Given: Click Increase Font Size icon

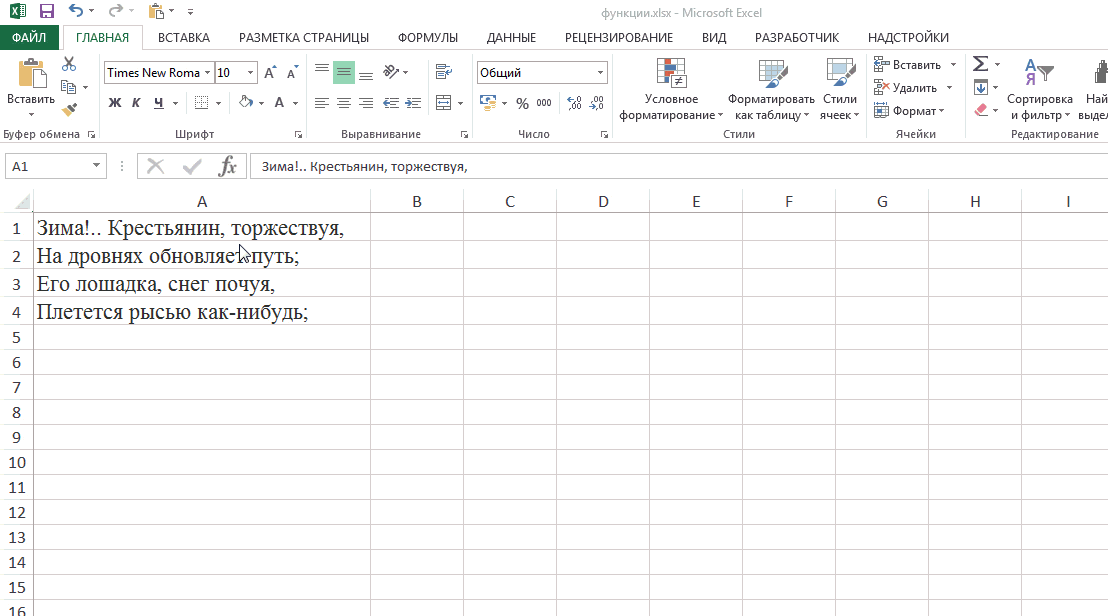Looking at the screenshot, I should pyautogui.click(x=270, y=73).
